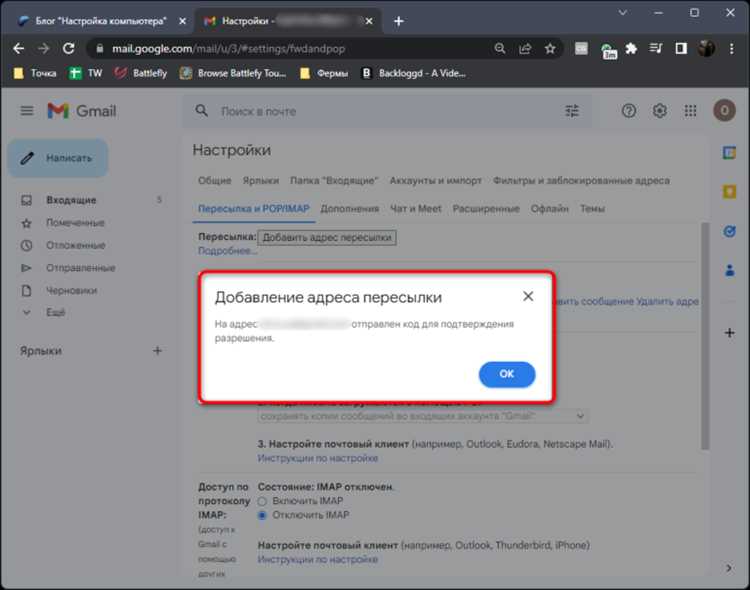Open a new browser tab
The width and height of the screenshot is (750, 590).
click(398, 21)
